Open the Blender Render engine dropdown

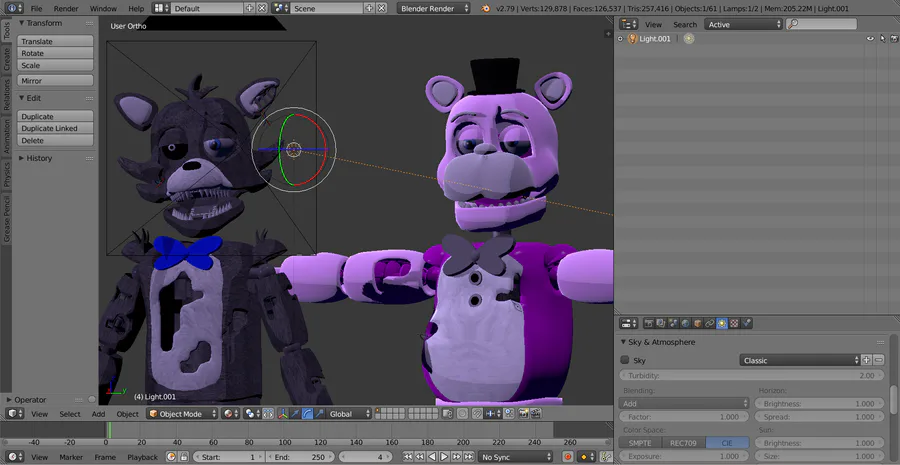(x=434, y=9)
